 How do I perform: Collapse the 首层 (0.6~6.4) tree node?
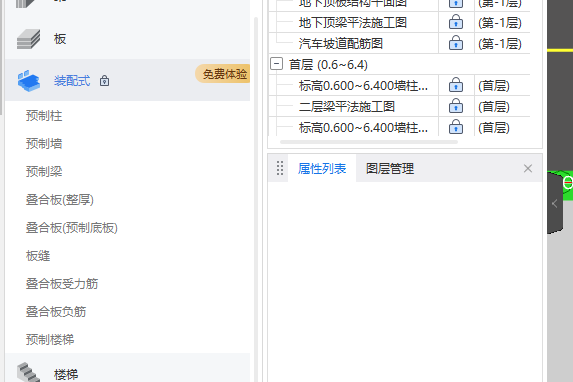277,64
